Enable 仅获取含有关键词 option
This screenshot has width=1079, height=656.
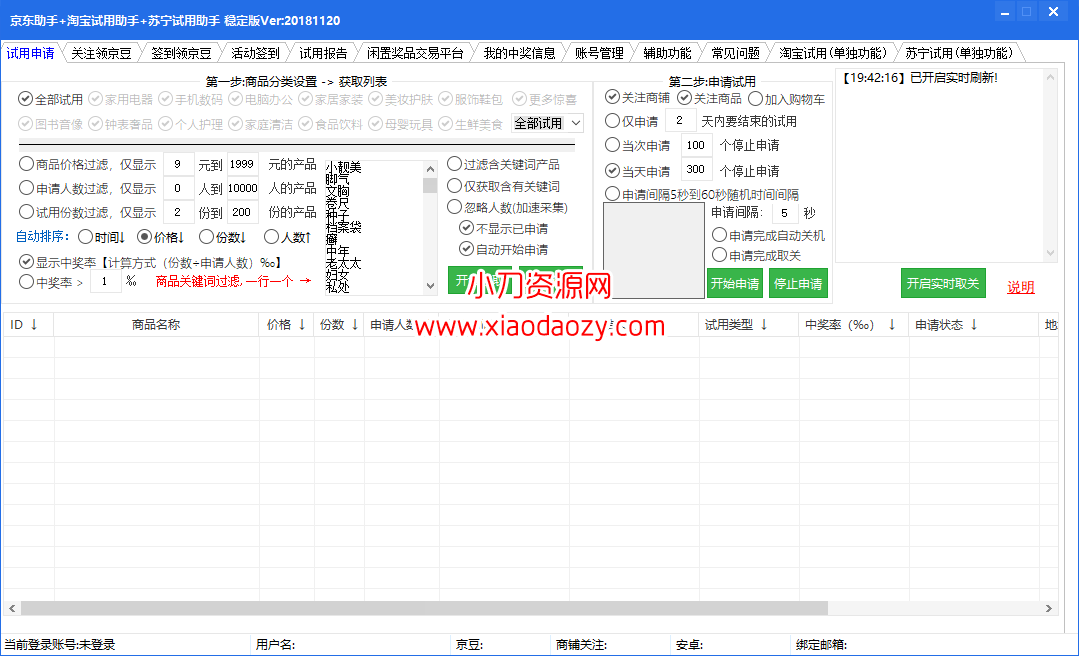(x=503, y=186)
